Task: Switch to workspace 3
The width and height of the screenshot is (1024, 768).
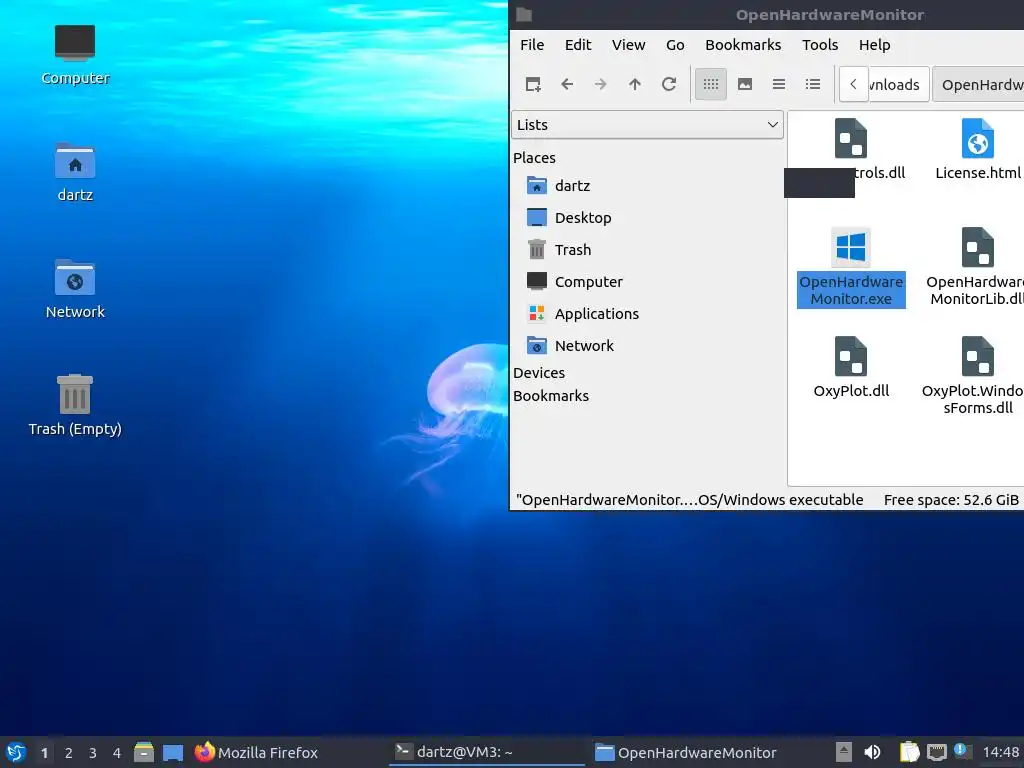Action: 93,753
